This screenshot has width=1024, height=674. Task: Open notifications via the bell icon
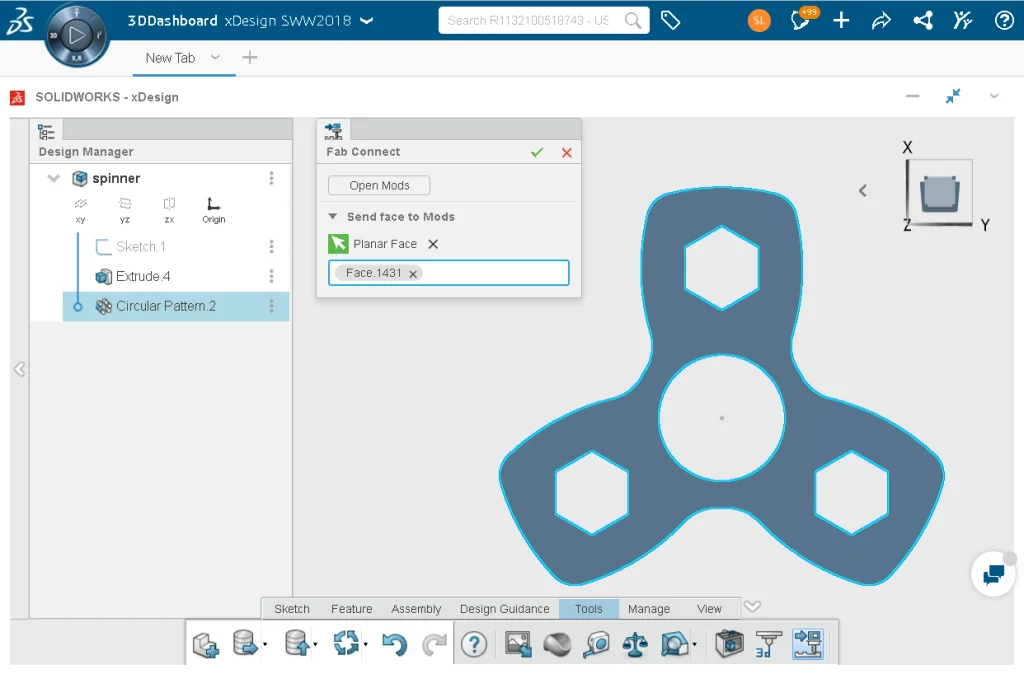click(x=799, y=20)
